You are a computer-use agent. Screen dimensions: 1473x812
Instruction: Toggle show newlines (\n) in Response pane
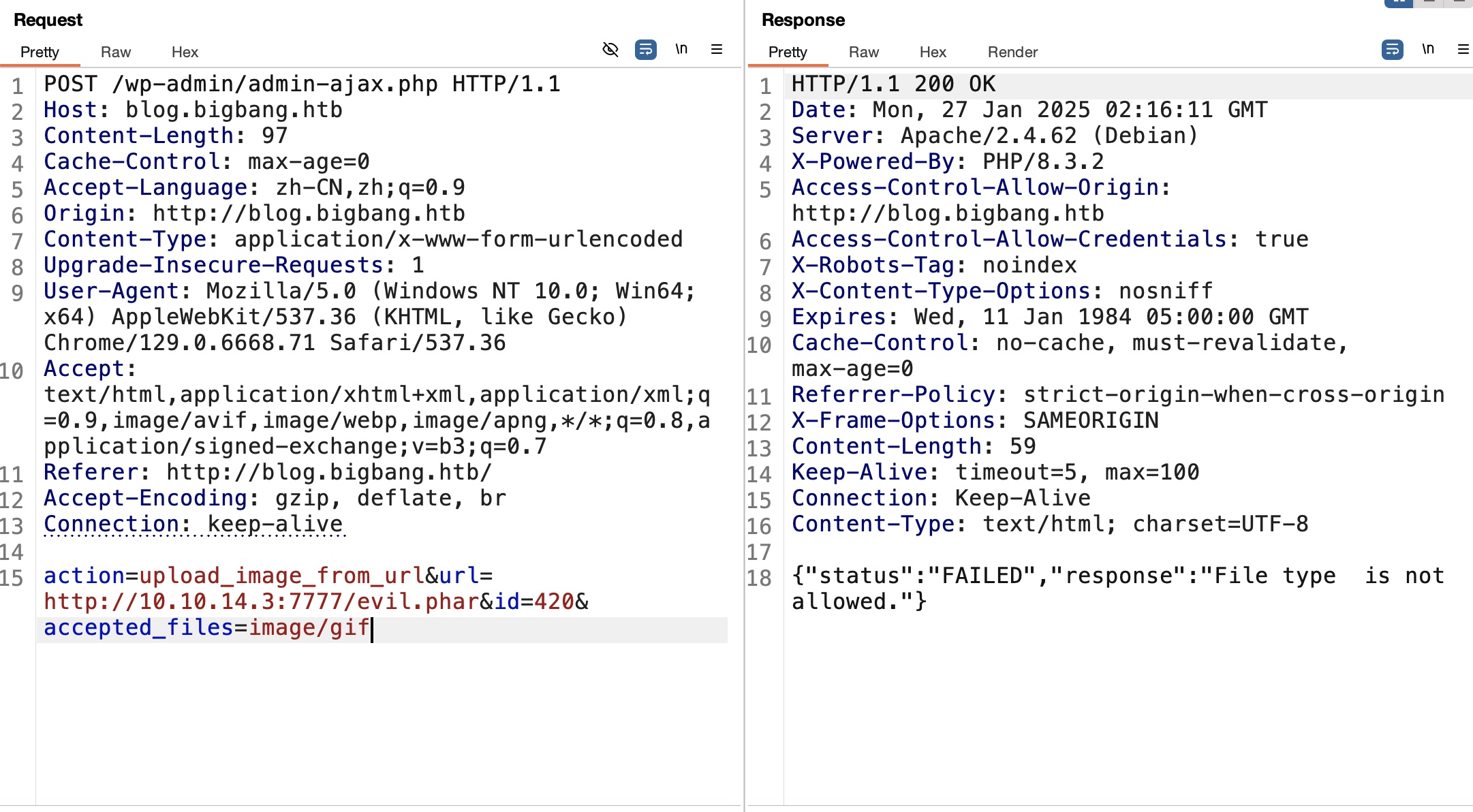point(1428,49)
